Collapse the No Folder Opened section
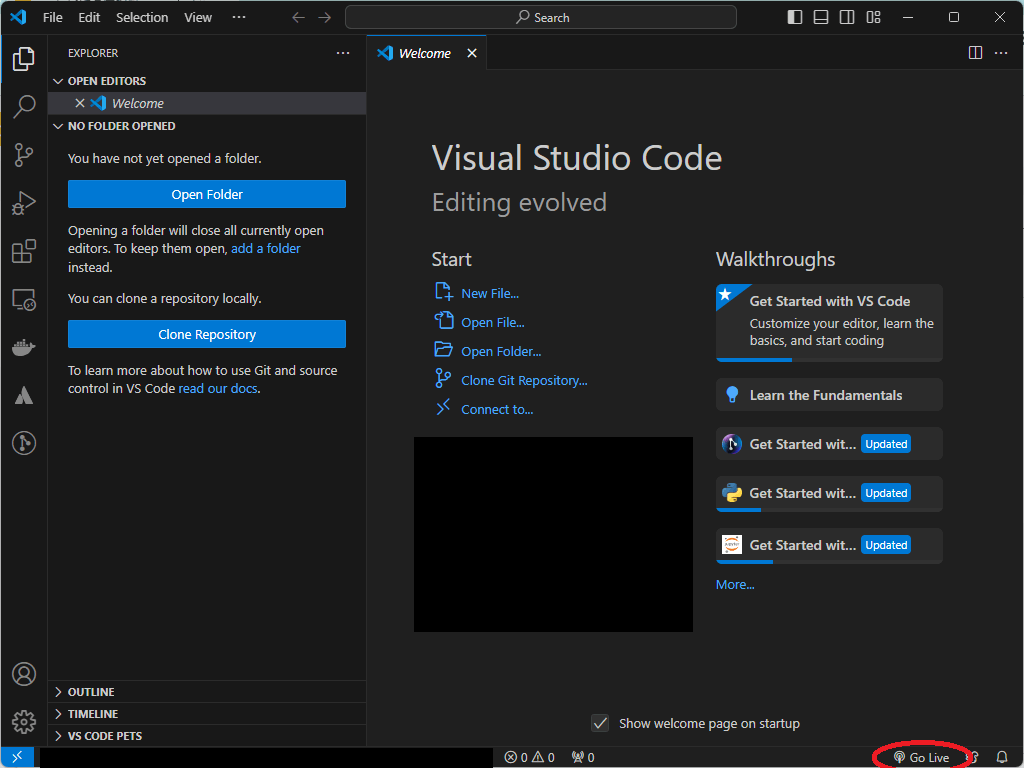 tap(58, 126)
